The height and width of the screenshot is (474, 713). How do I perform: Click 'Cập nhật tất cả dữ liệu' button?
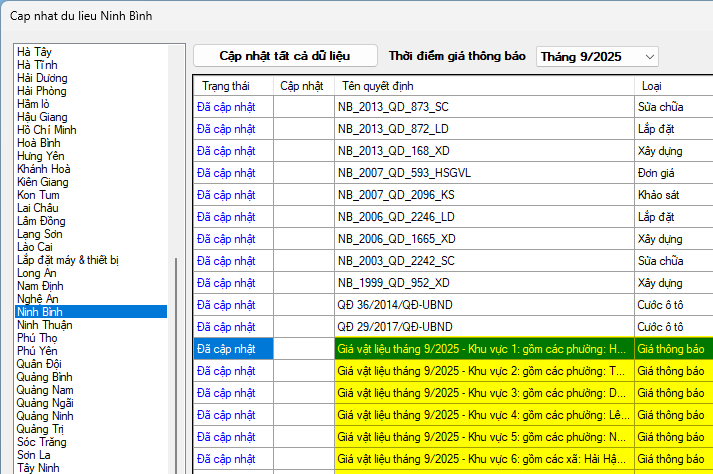click(285, 56)
